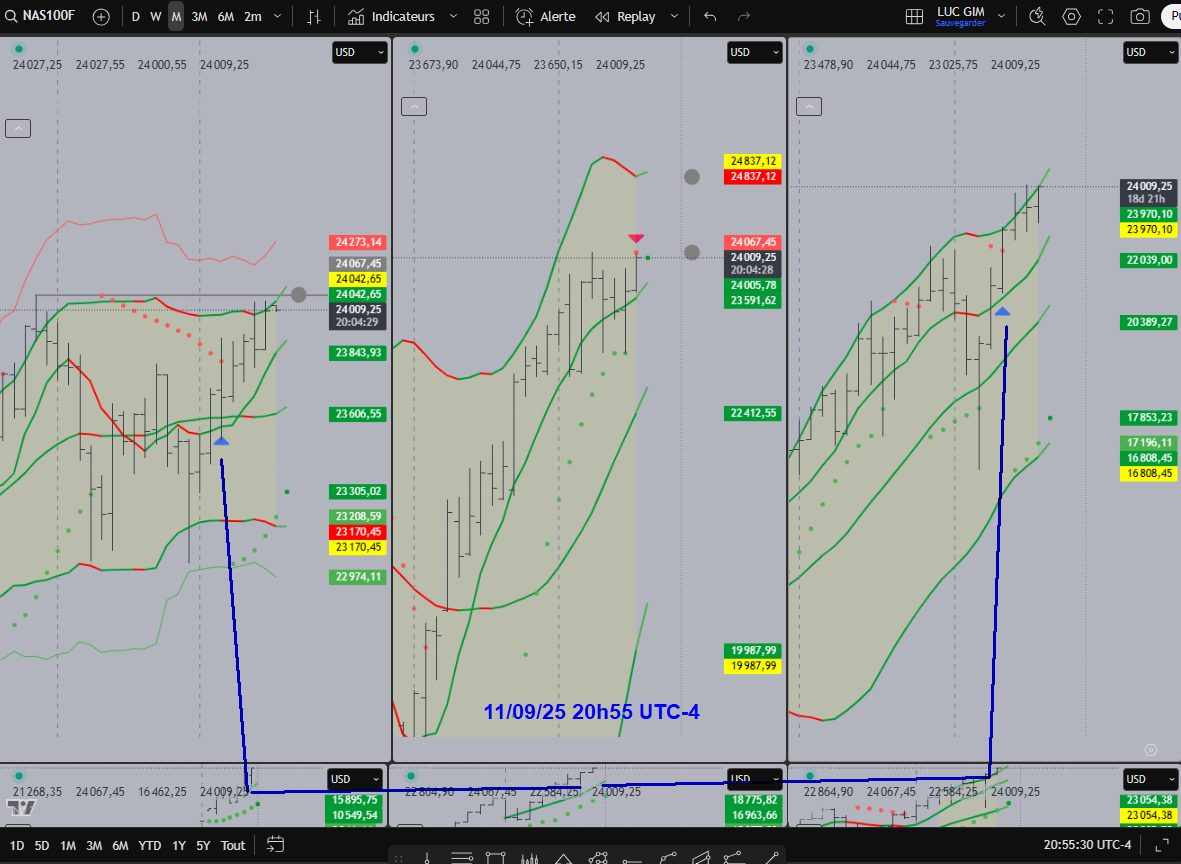Click green price label 22 039,00
Screen dimensions: 1181x864
(1149, 260)
